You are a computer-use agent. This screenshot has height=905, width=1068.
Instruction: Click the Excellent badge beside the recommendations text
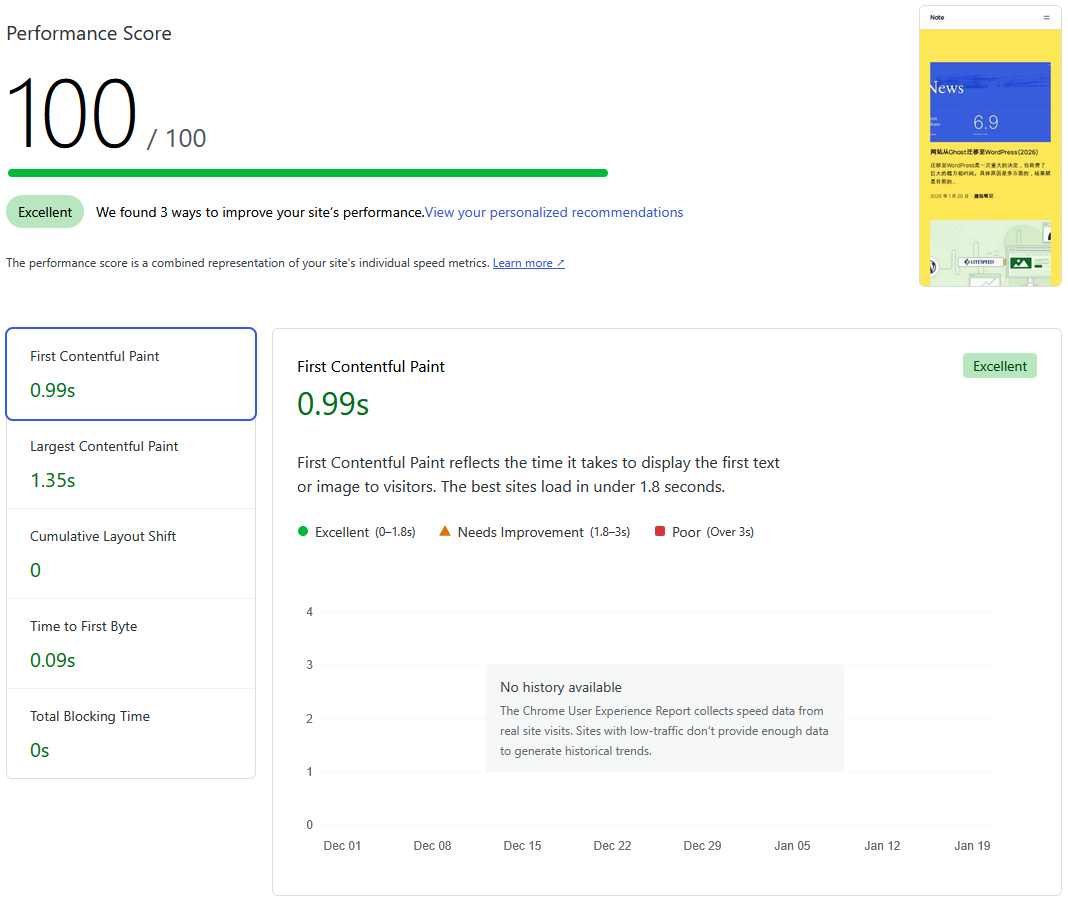[x=45, y=212]
